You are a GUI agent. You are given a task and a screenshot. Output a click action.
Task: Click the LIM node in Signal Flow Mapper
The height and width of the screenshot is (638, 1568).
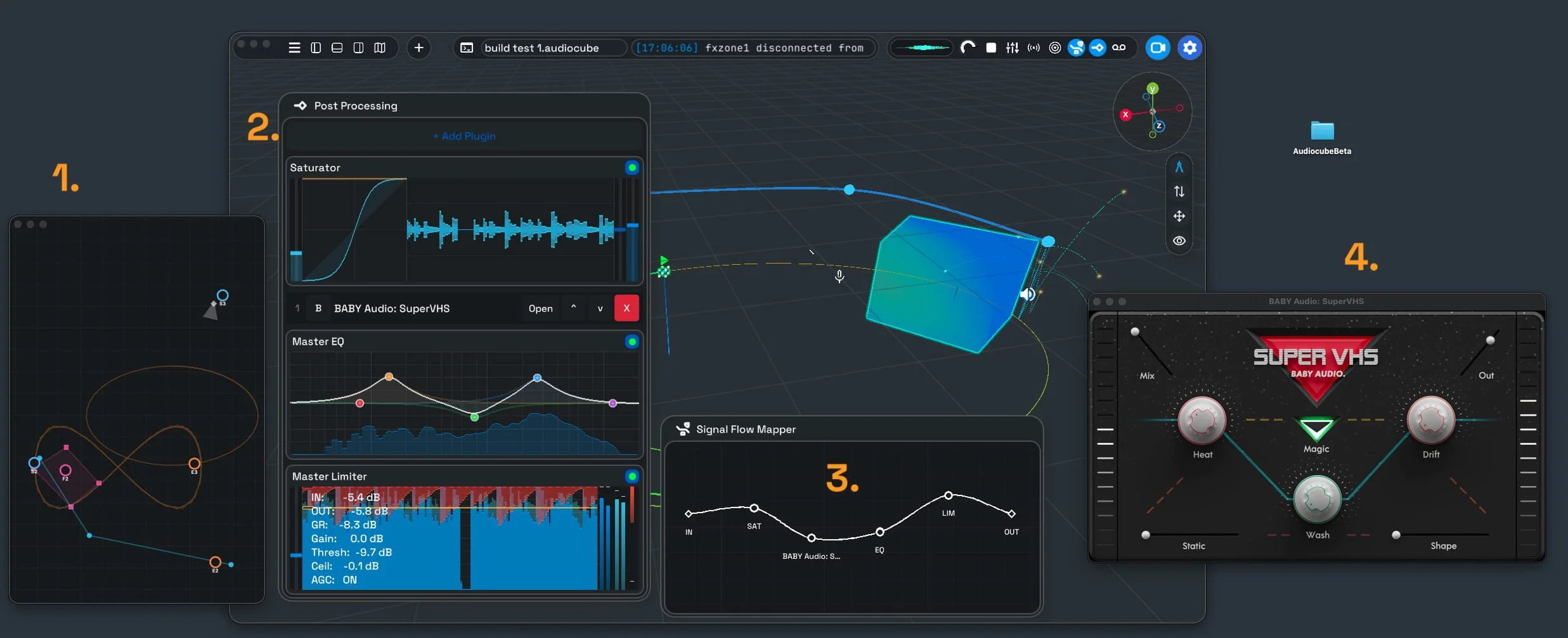pyautogui.click(x=948, y=495)
